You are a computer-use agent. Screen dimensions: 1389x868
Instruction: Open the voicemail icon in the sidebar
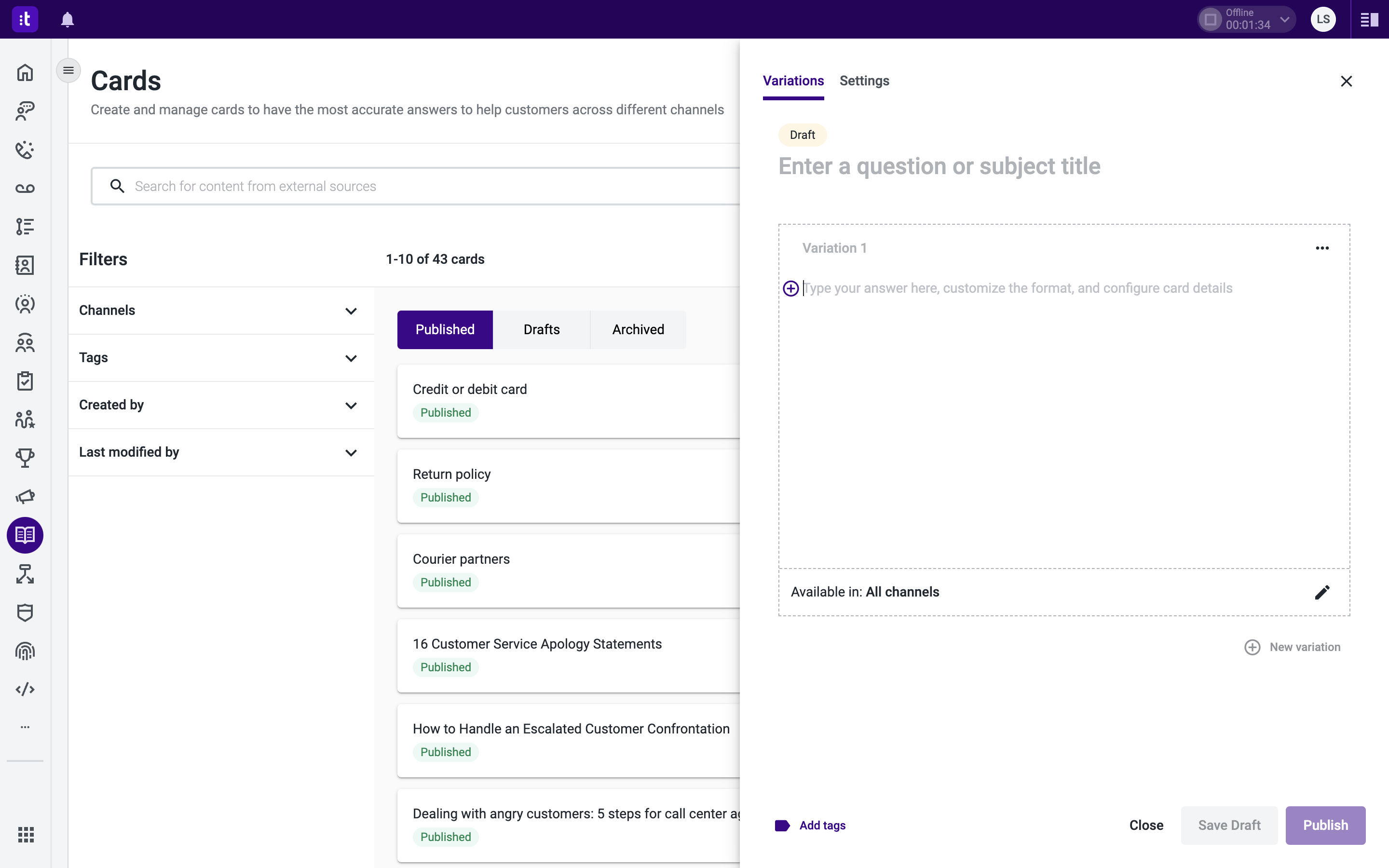[x=25, y=188]
